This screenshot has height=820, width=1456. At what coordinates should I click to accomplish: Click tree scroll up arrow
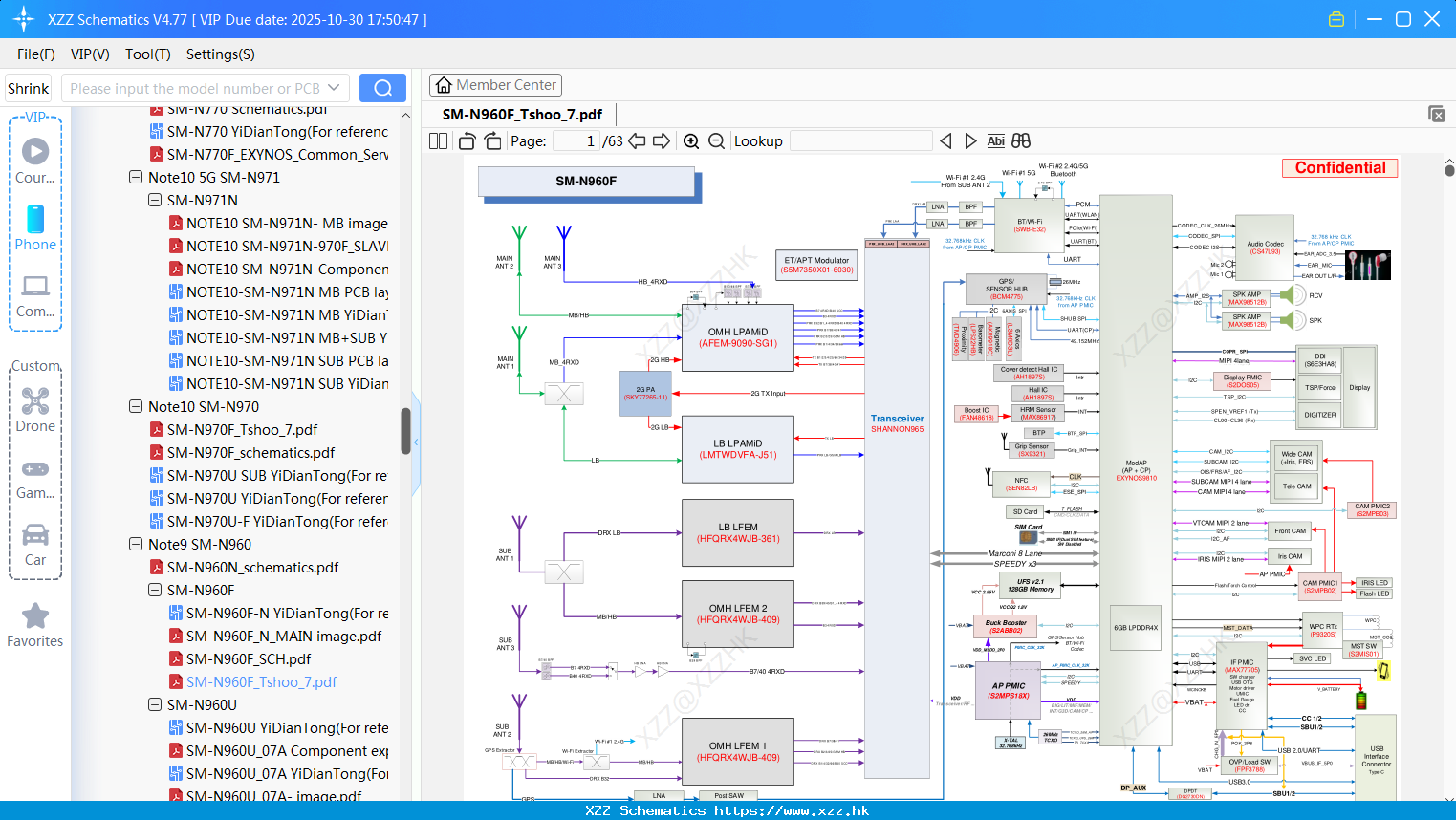tap(405, 116)
